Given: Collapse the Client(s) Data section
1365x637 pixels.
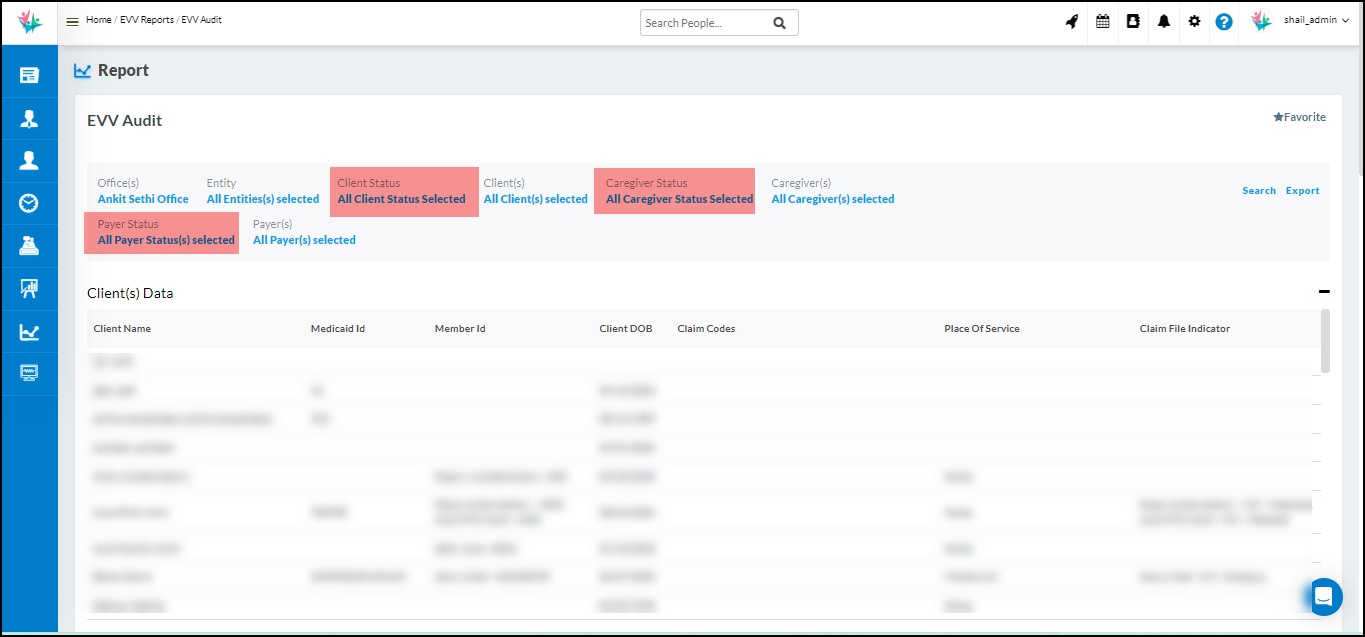Looking at the screenshot, I should [1324, 292].
